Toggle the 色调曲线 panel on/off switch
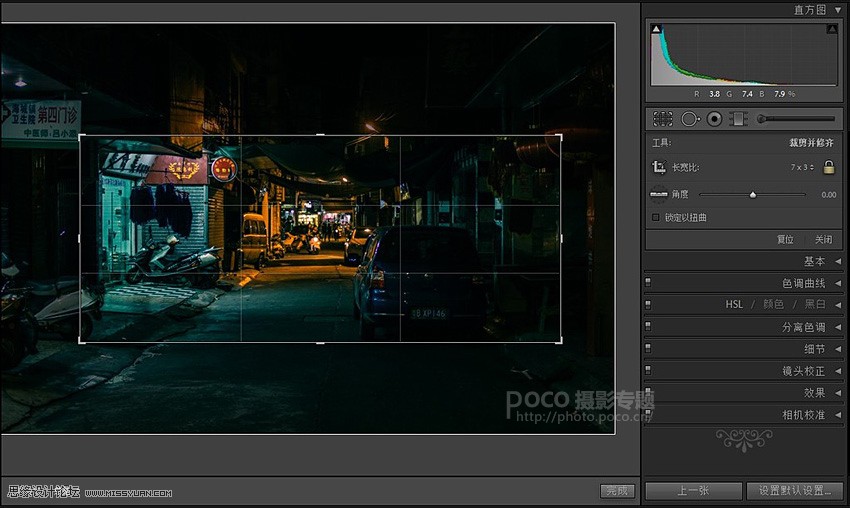 click(x=648, y=282)
